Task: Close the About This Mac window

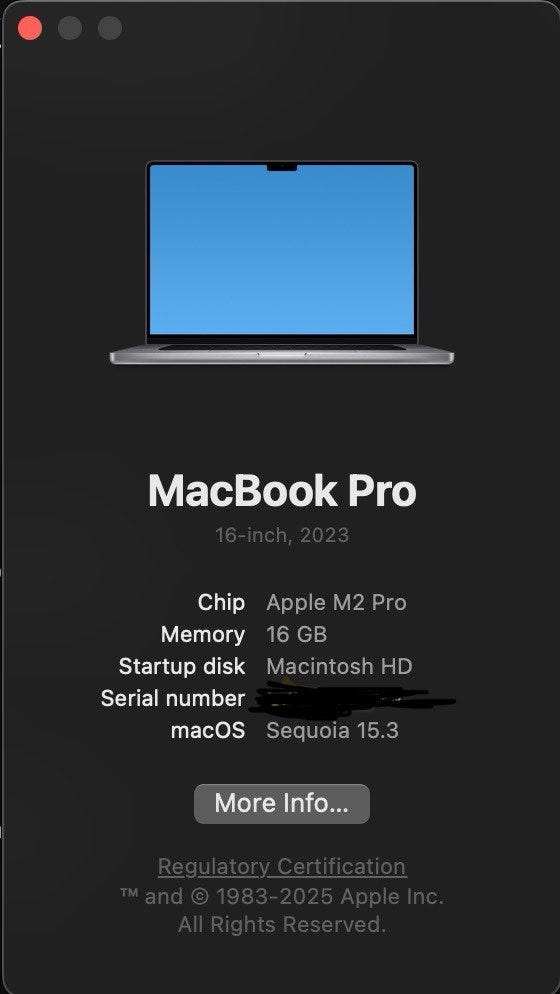Action: tap(30, 28)
